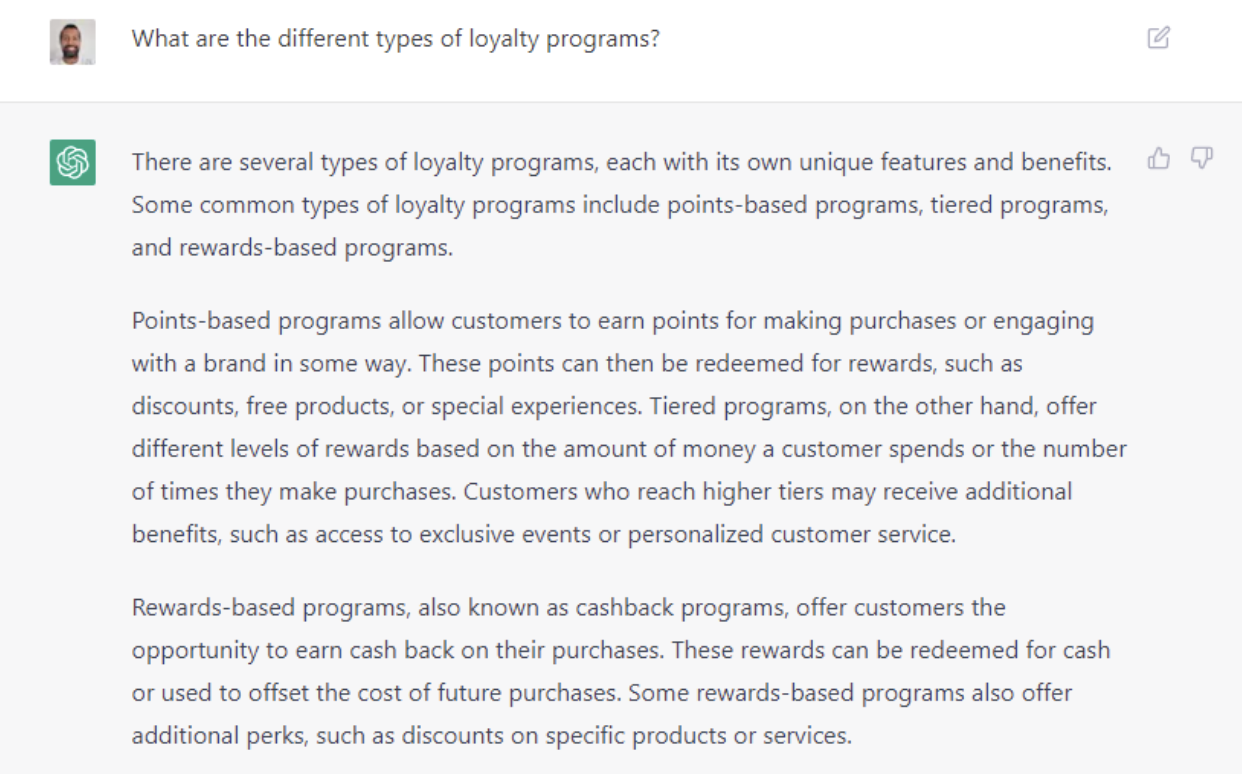Click the line beginning 'with a brand in some way'
The height and width of the screenshot is (774, 1242).
coord(577,364)
